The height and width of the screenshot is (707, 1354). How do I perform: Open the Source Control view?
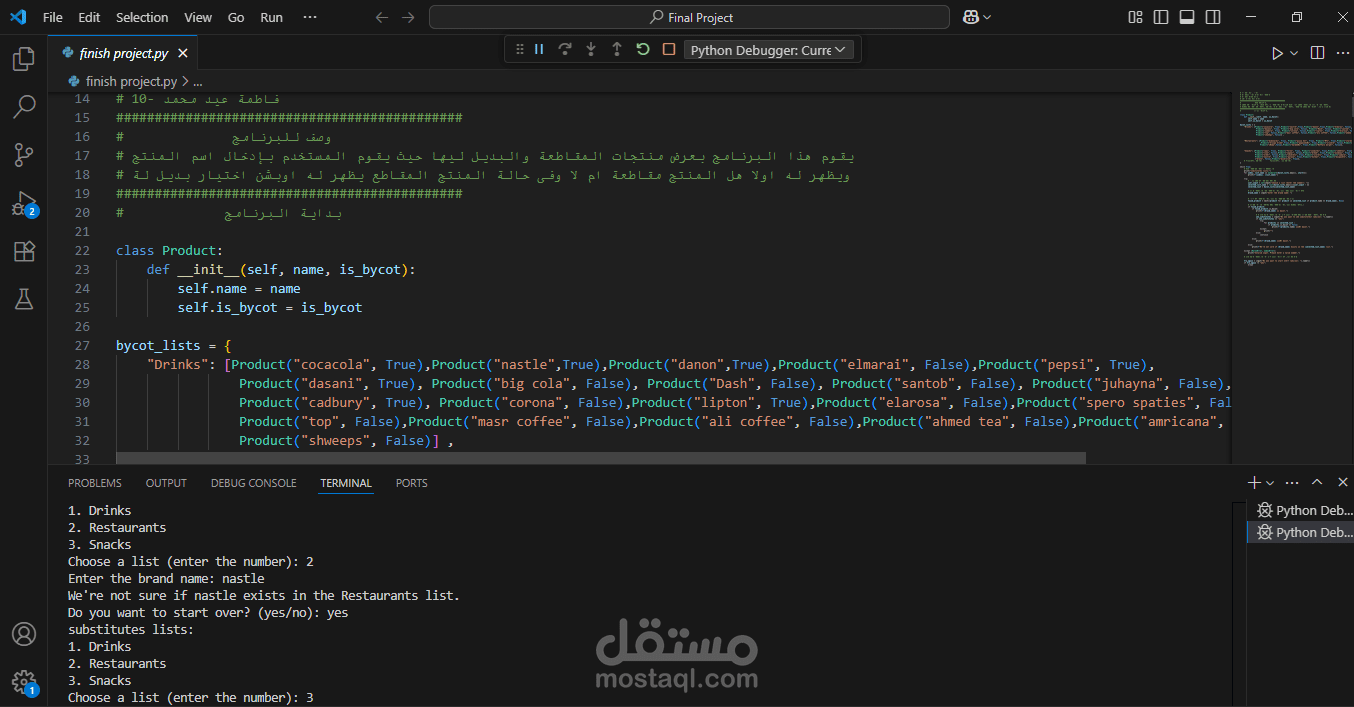coord(24,154)
